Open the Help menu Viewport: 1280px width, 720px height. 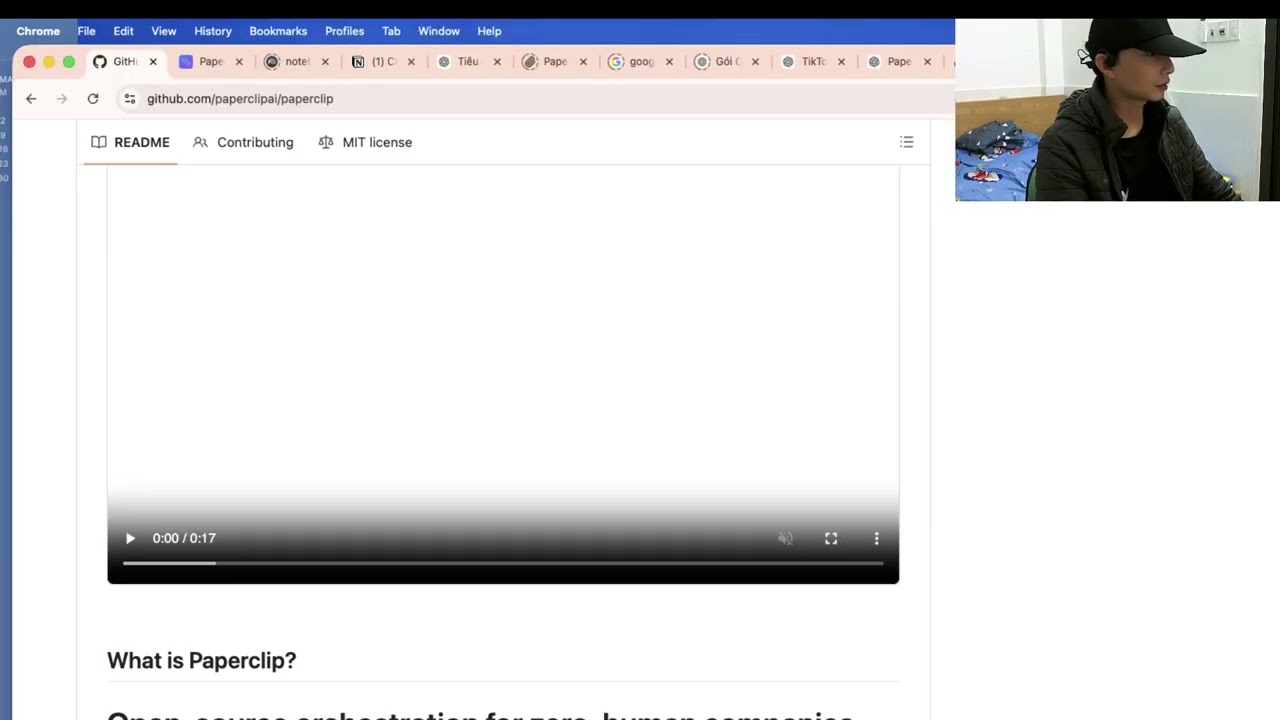(489, 31)
